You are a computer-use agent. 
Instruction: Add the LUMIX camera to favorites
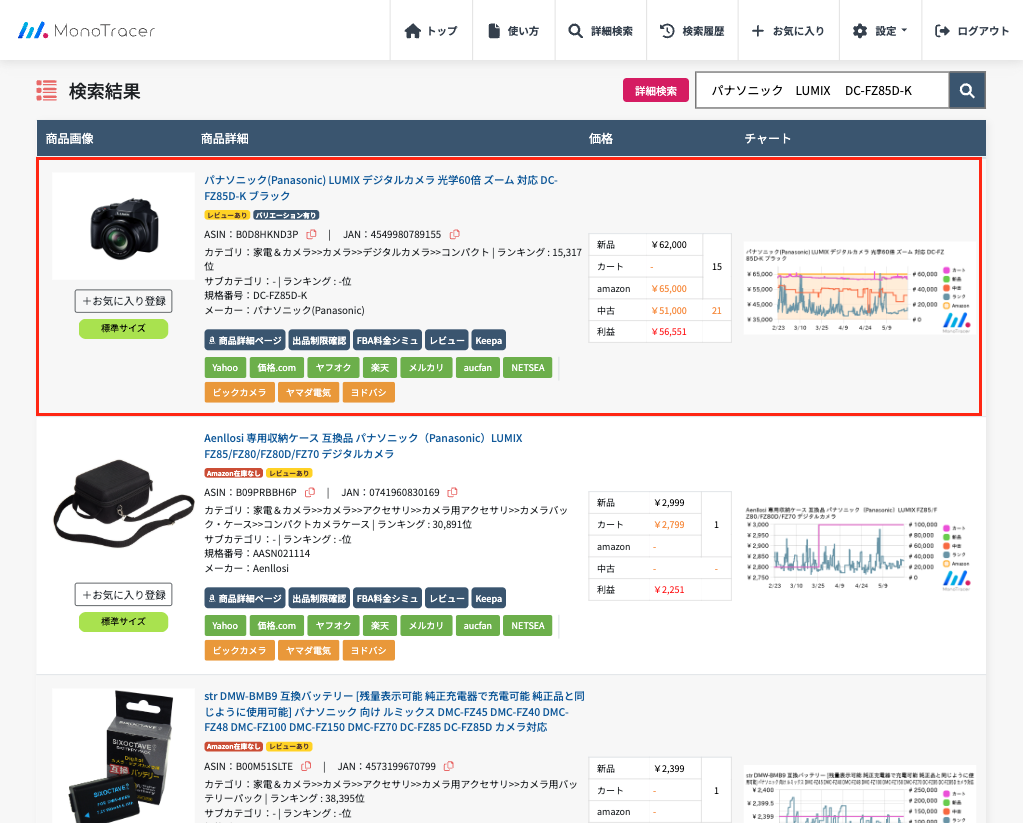click(x=123, y=301)
